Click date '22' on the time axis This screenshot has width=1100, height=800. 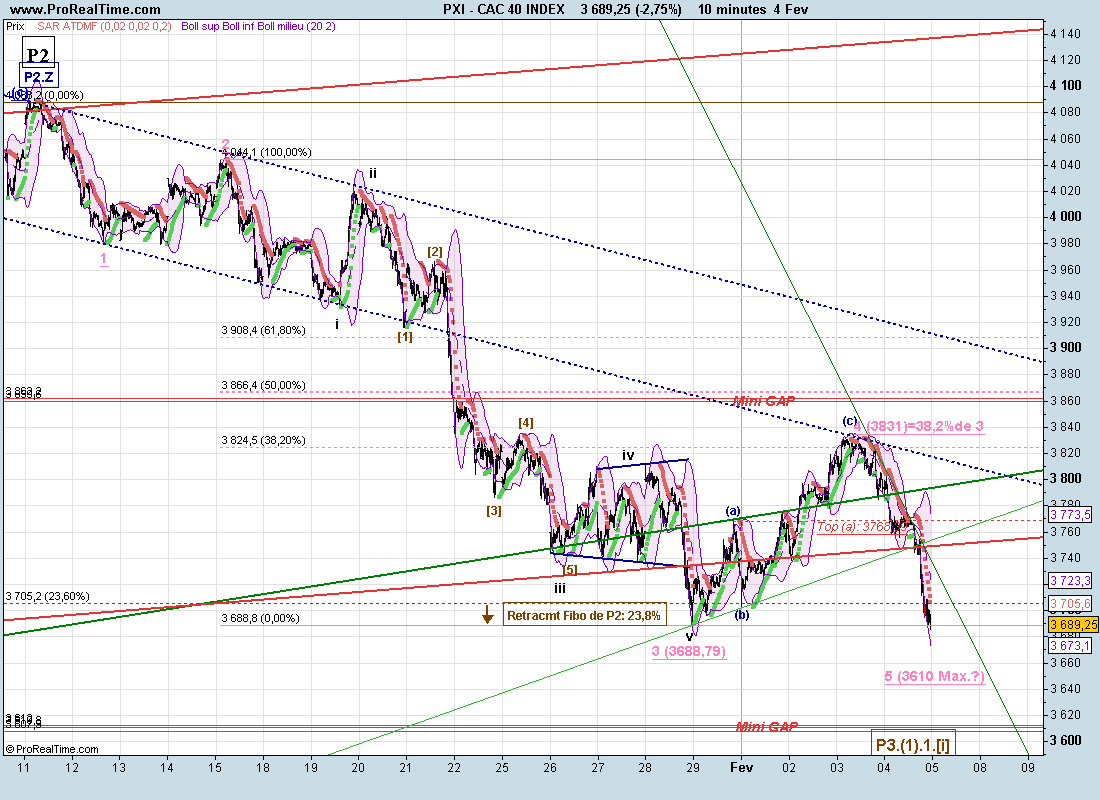coord(454,768)
